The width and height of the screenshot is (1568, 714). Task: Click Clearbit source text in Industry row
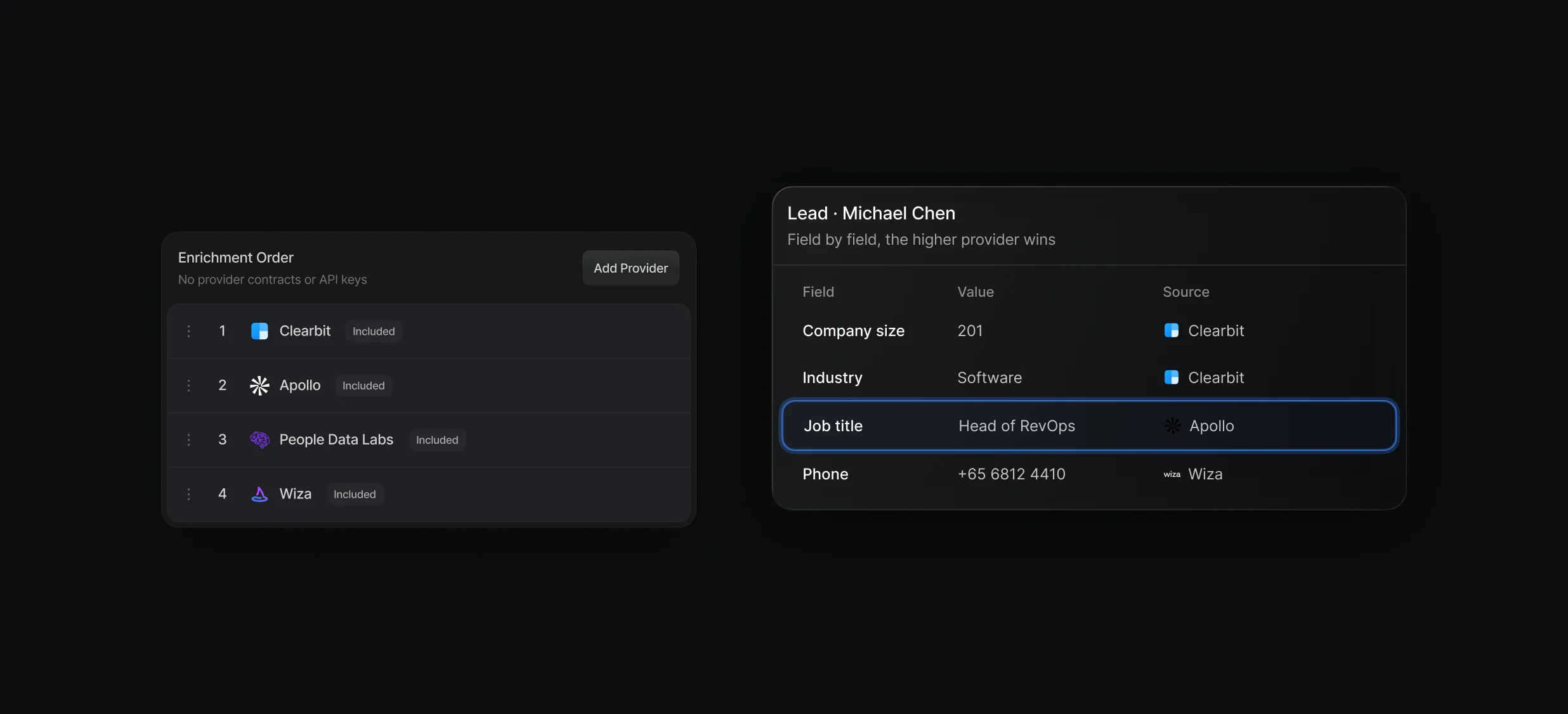click(x=1216, y=378)
